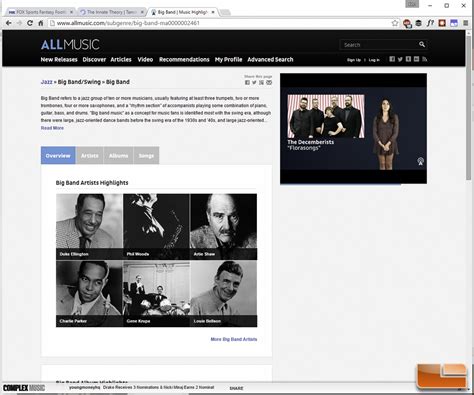
Task: Switch to the Artists tab
Action: (x=90, y=155)
